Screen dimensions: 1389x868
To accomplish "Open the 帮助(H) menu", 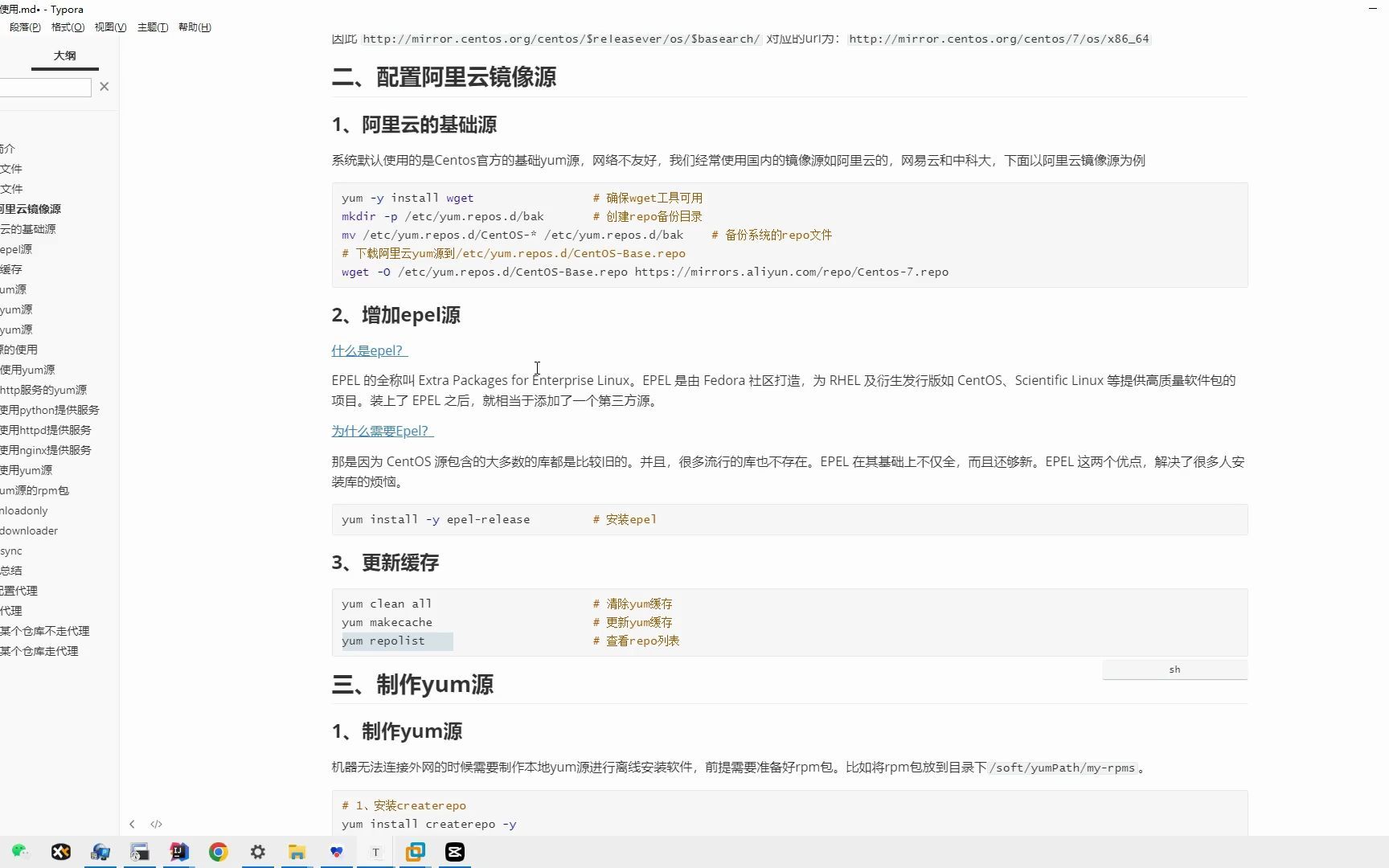I will [x=195, y=27].
